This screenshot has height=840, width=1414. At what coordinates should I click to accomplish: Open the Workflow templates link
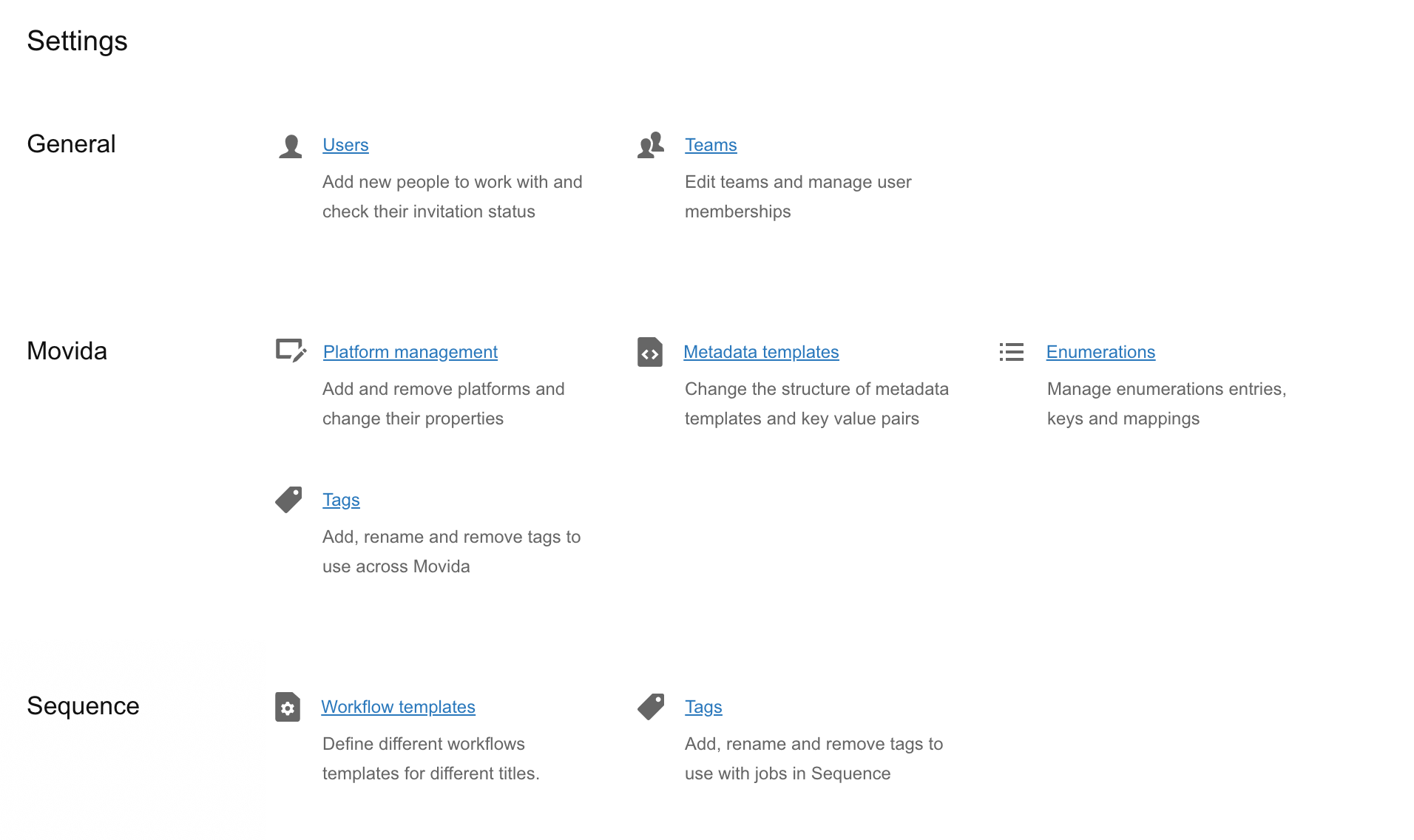398,707
